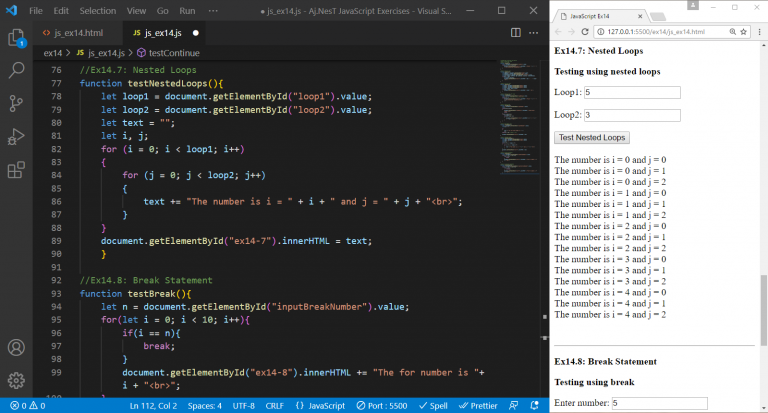The height and width of the screenshot is (413, 768).
Task: Open the Run and Debug view
Action: (16, 137)
